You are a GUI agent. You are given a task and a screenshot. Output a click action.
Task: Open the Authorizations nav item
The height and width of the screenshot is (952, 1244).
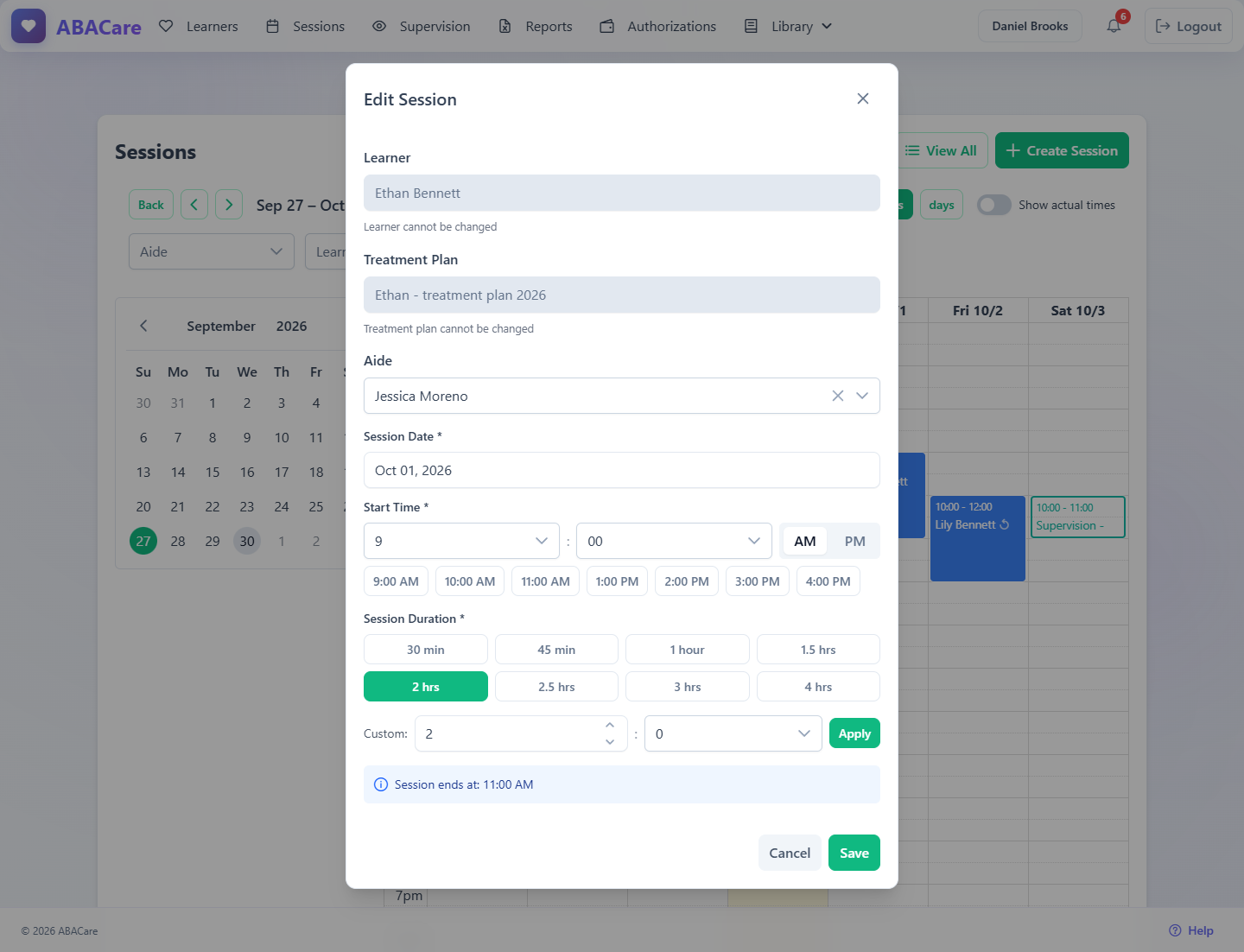(658, 26)
